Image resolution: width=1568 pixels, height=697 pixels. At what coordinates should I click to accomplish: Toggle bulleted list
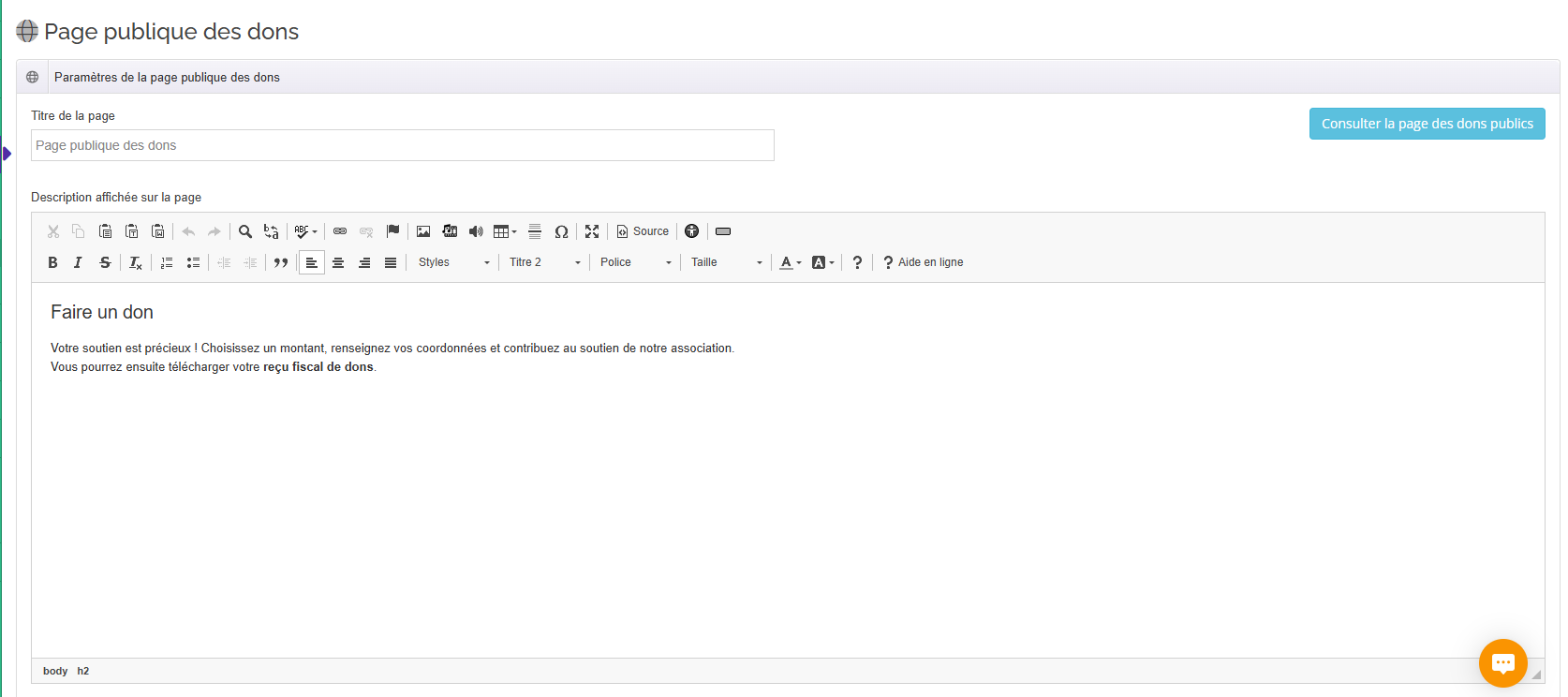pos(193,262)
